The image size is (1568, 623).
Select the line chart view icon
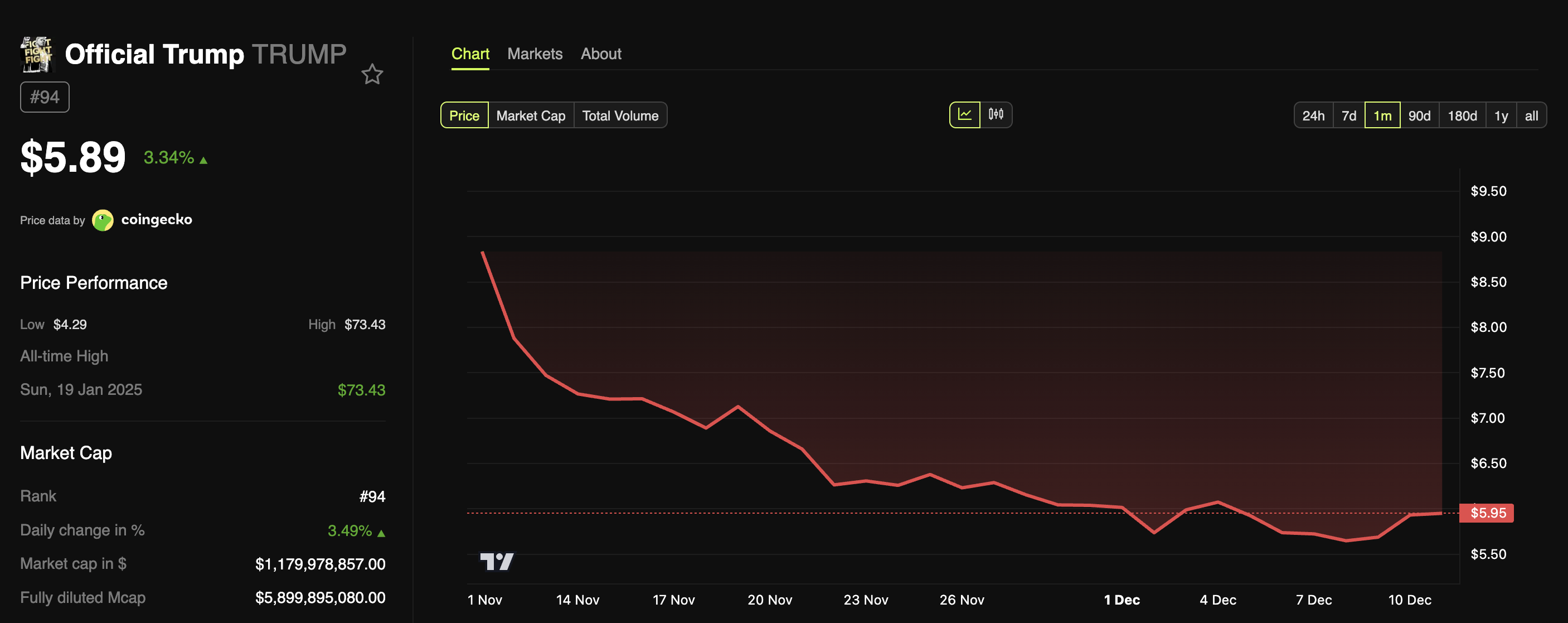tap(965, 114)
